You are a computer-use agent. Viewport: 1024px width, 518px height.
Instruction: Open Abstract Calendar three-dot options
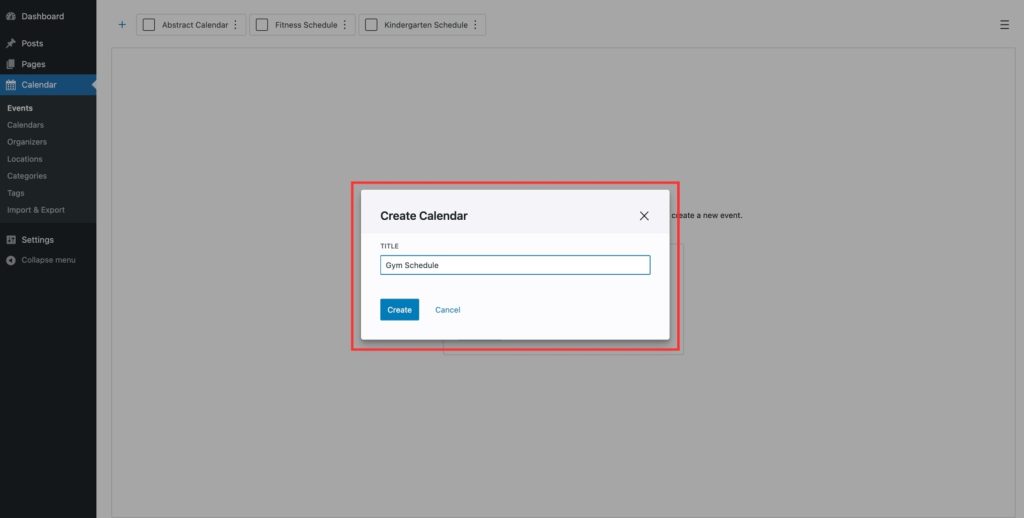coord(236,25)
